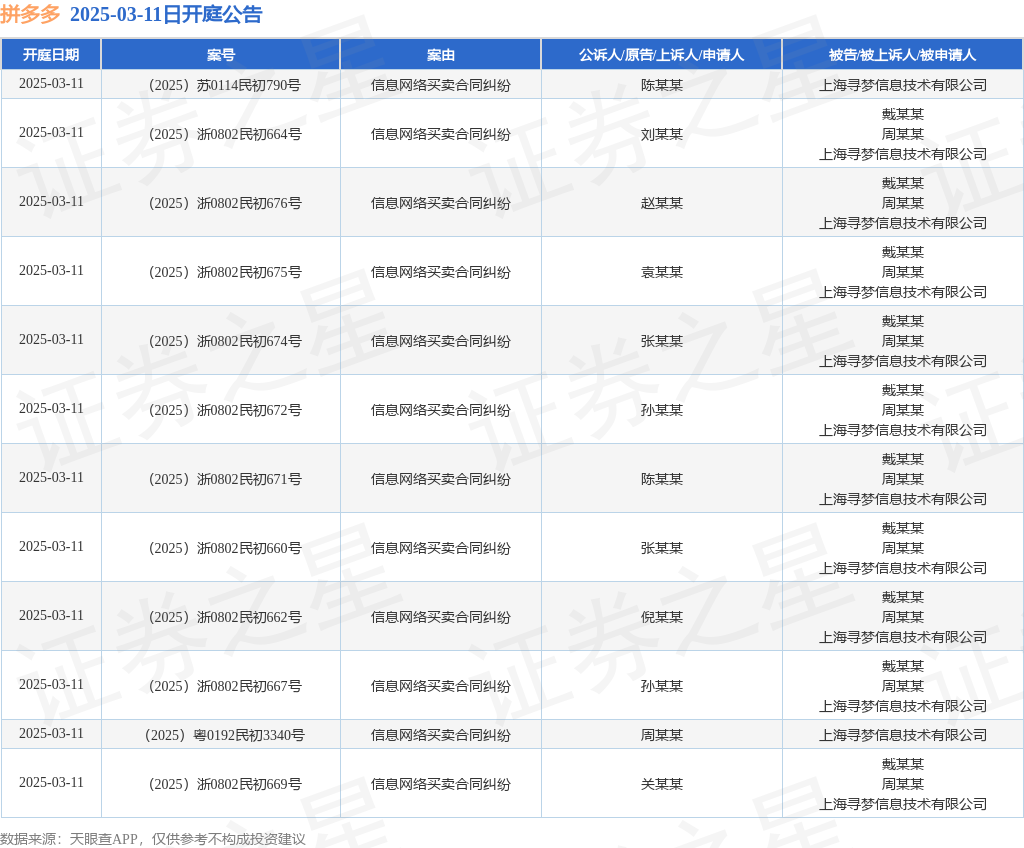This screenshot has width=1024, height=848.
Task: Click plaintiff 倪某某 cell
Action: [662, 617]
